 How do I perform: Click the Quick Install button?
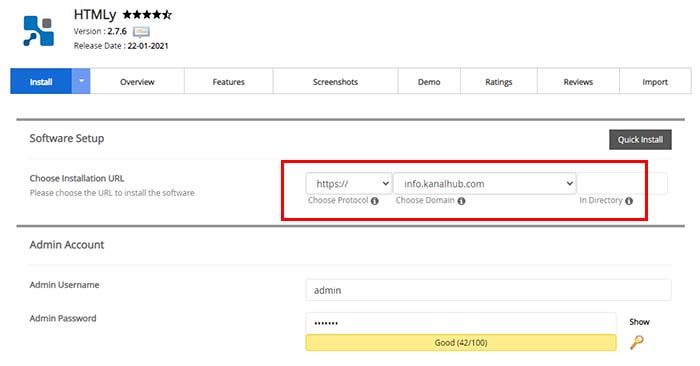pos(640,140)
